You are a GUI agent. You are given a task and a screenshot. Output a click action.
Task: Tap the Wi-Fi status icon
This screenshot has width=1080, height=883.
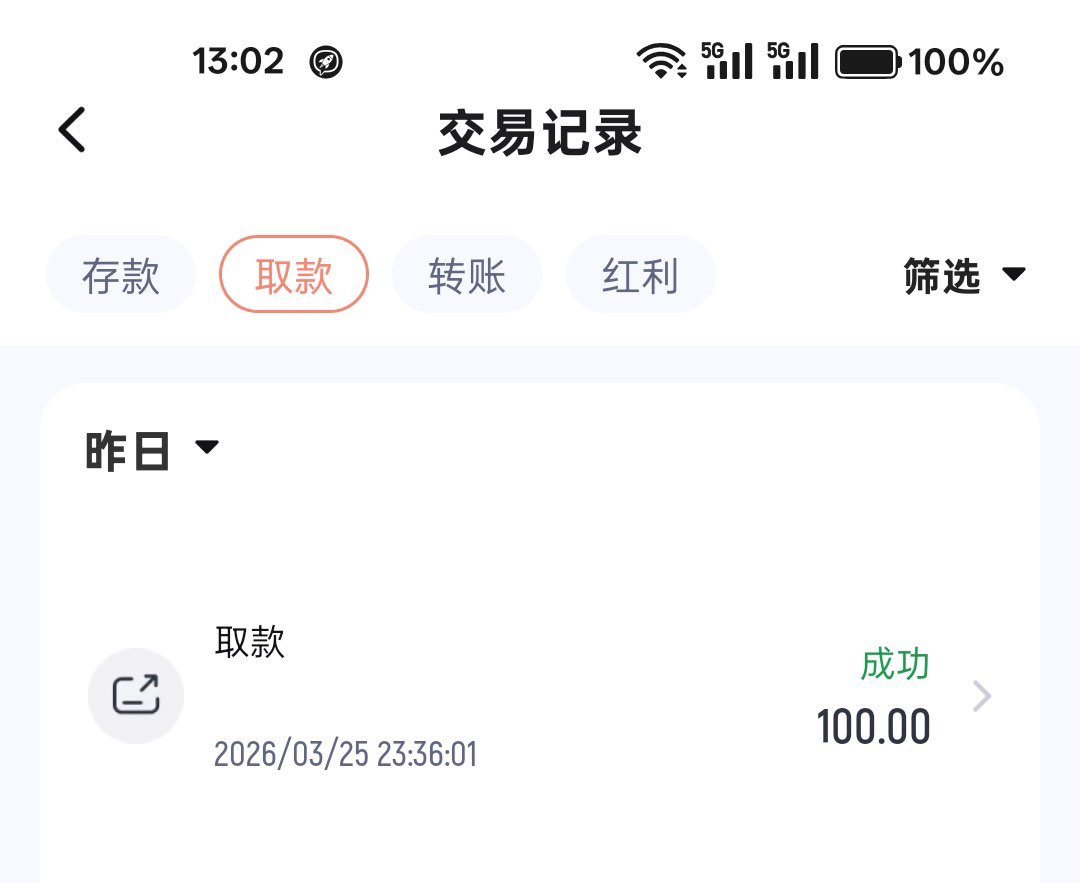coord(661,62)
